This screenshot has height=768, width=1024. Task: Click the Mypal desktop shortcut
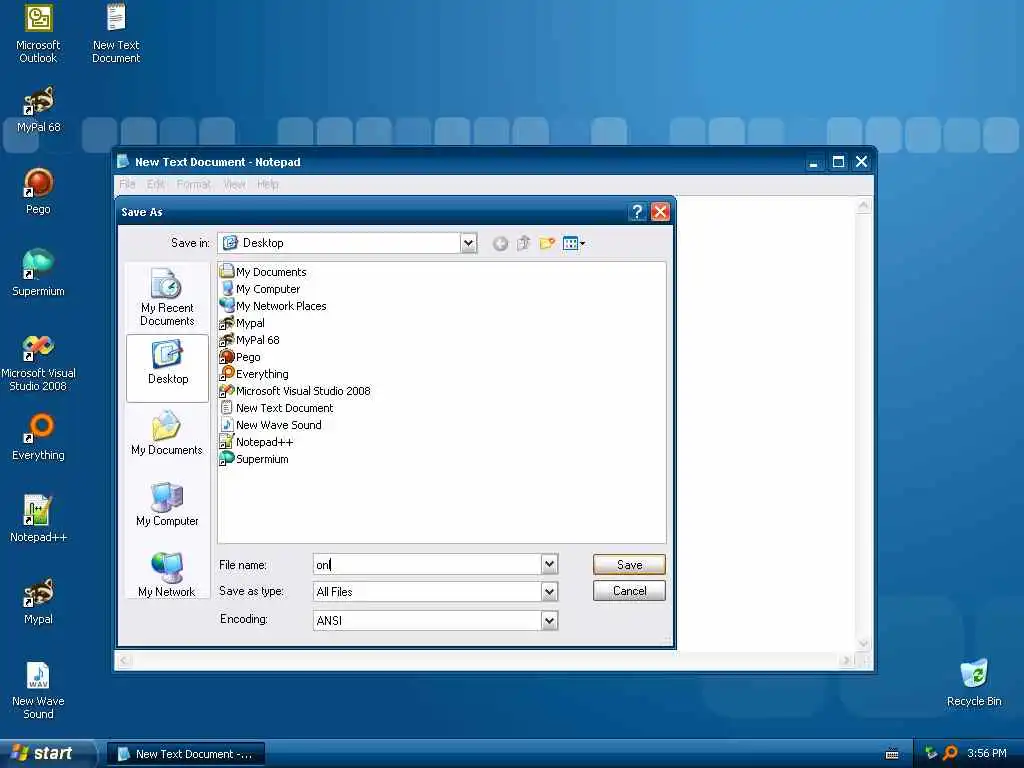click(x=38, y=601)
